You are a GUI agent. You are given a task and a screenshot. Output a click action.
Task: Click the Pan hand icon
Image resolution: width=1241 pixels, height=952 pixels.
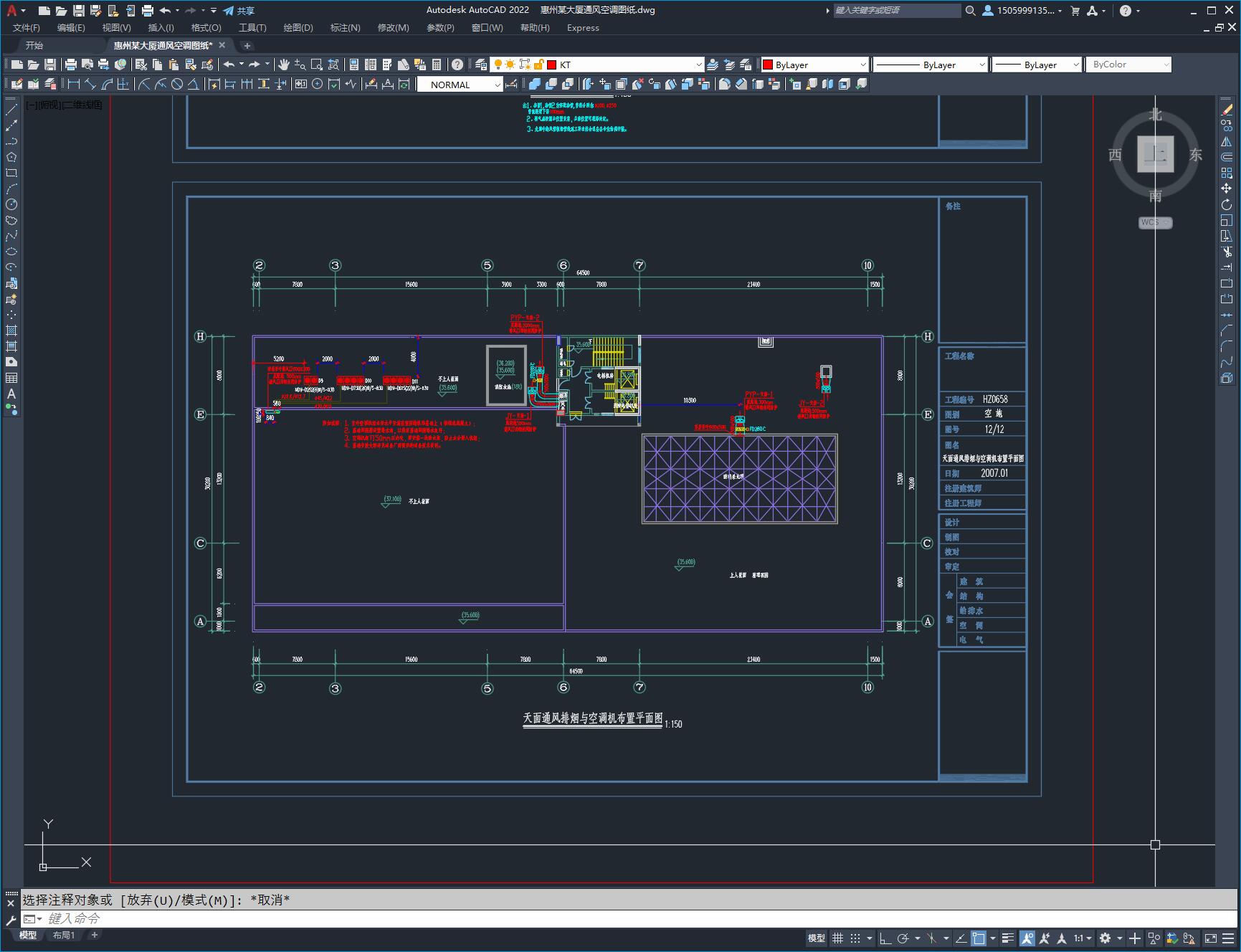[284, 65]
